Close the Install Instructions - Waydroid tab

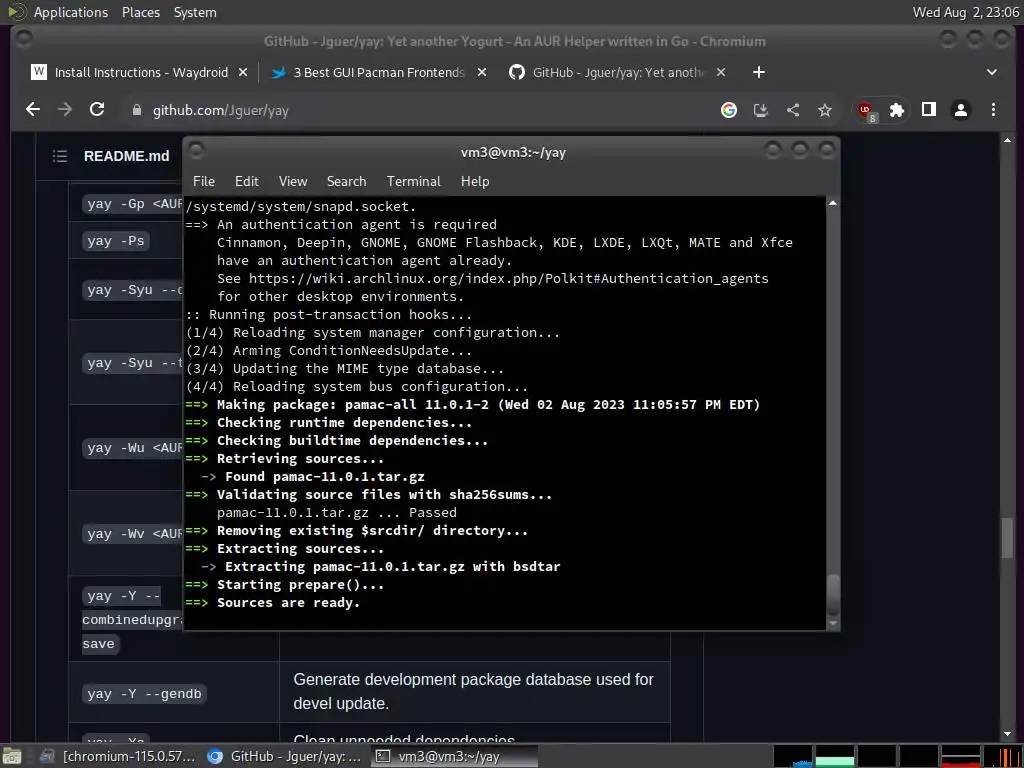click(x=243, y=72)
